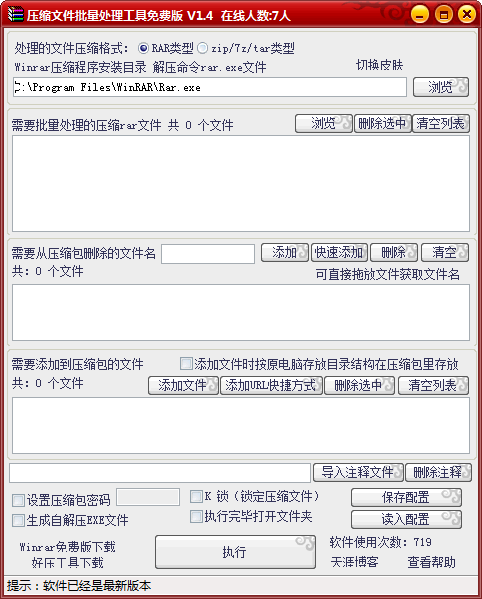Viewport: 482px width, 599px height.
Task: Select RAR类型 compression format
Action: coord(143,48)
